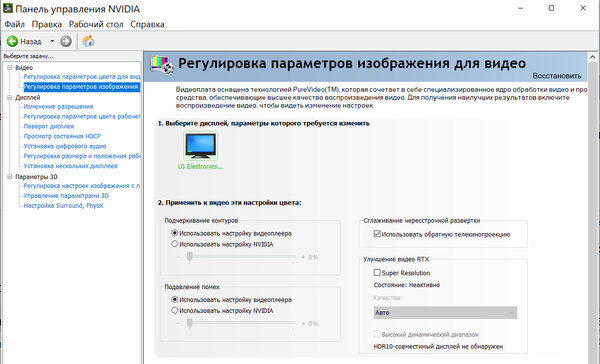Screen dimensions: 600x364
Task: Click the forward navigation arrow icon
Action: [x=66, y=41]
